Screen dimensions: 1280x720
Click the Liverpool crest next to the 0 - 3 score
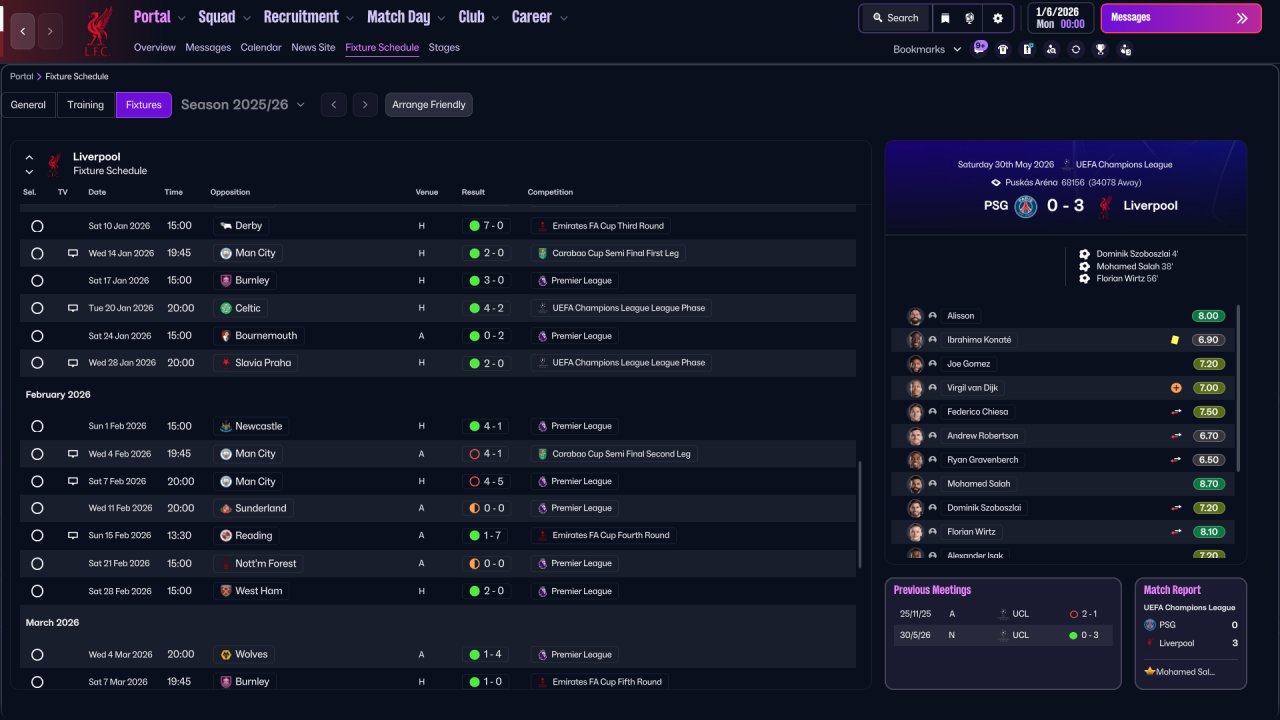1106,206
